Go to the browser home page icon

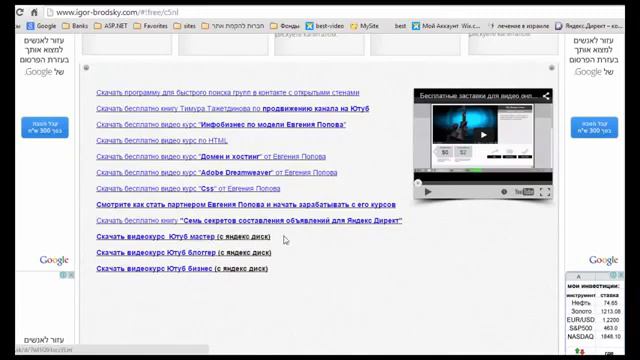pyautogui.click(x=34, y=12)
